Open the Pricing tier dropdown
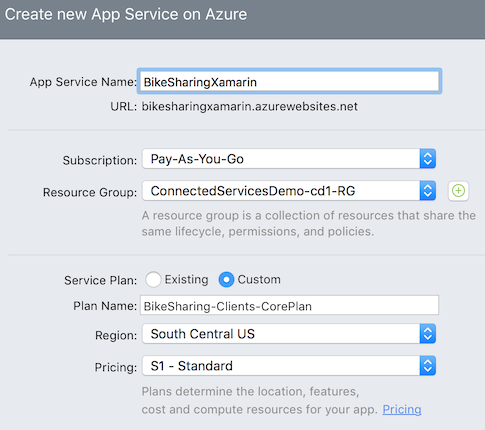Screen dimensions: 485x430 coord(289,366)
